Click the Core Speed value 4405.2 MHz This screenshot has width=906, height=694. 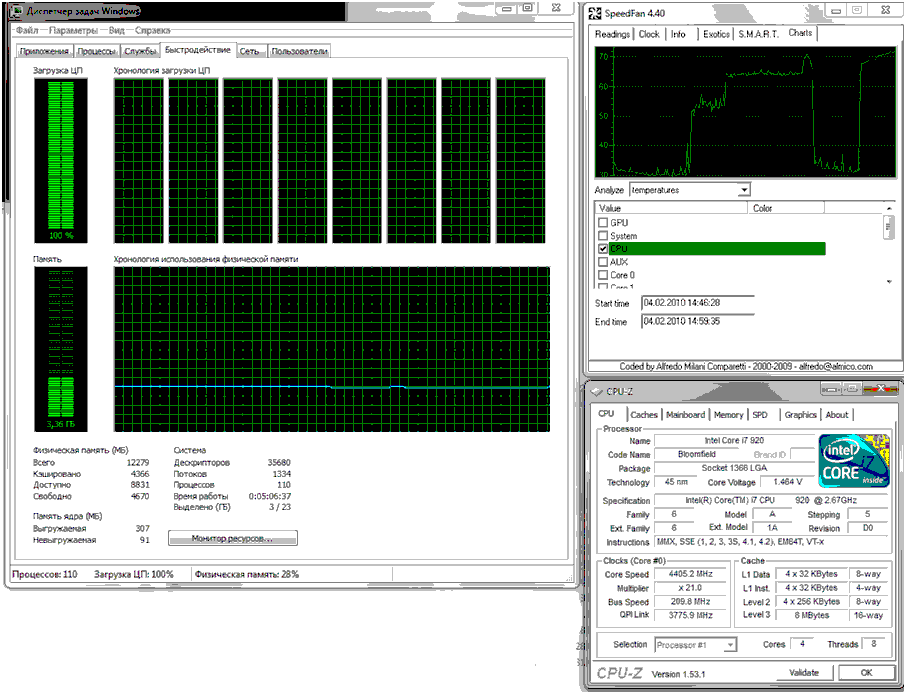(x=690, y=574)
